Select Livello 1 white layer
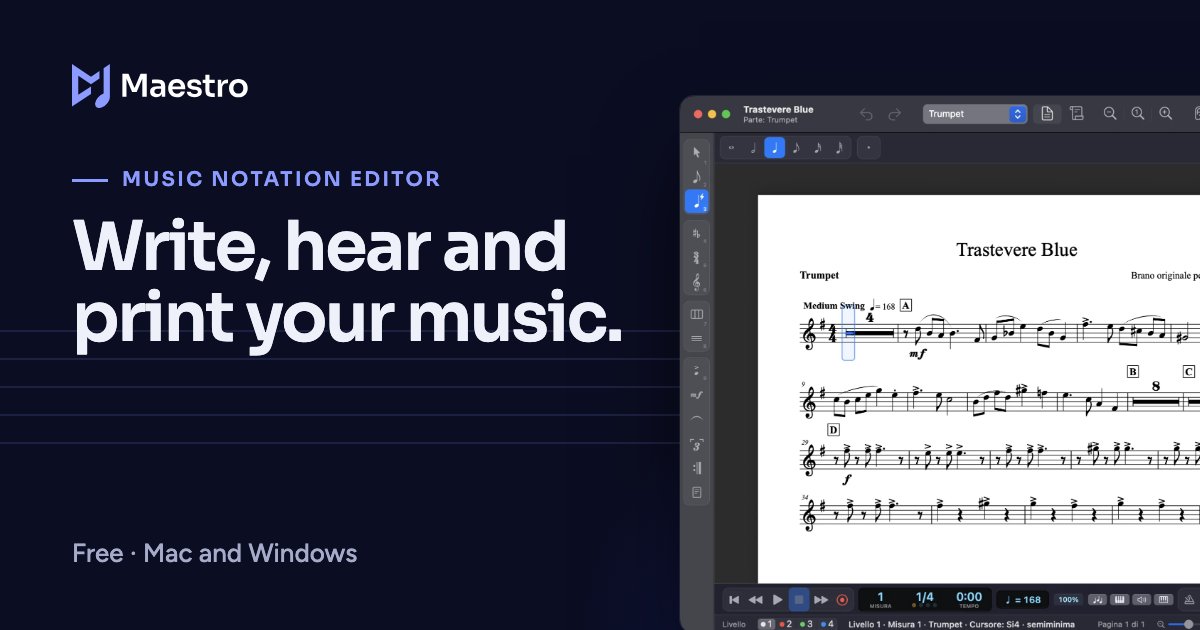Screen dimensions: 1200x630 [767, 624]
